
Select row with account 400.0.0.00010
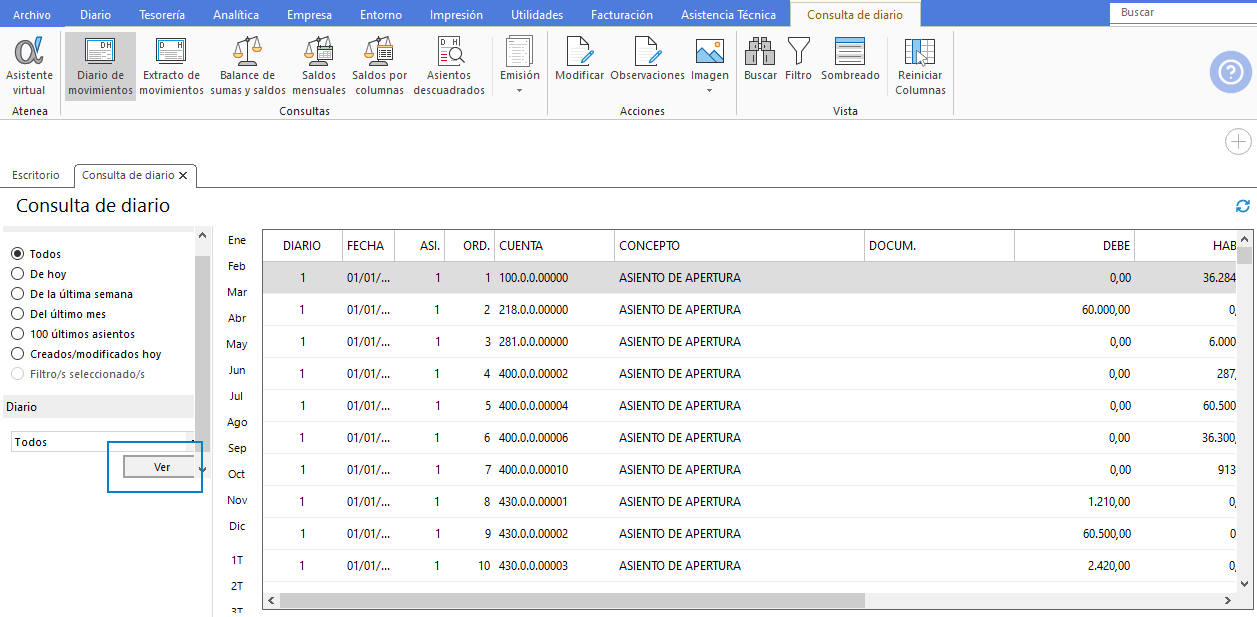pos(750,470)
